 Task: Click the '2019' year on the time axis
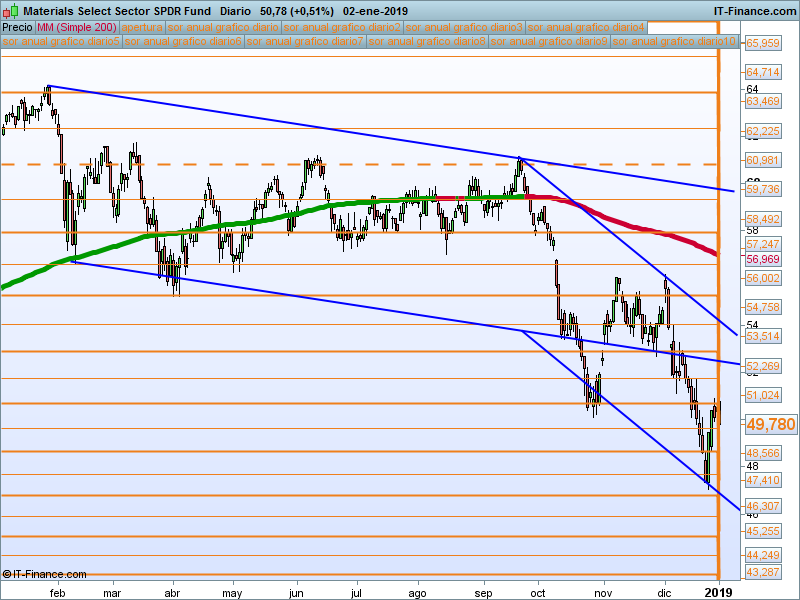718,593
